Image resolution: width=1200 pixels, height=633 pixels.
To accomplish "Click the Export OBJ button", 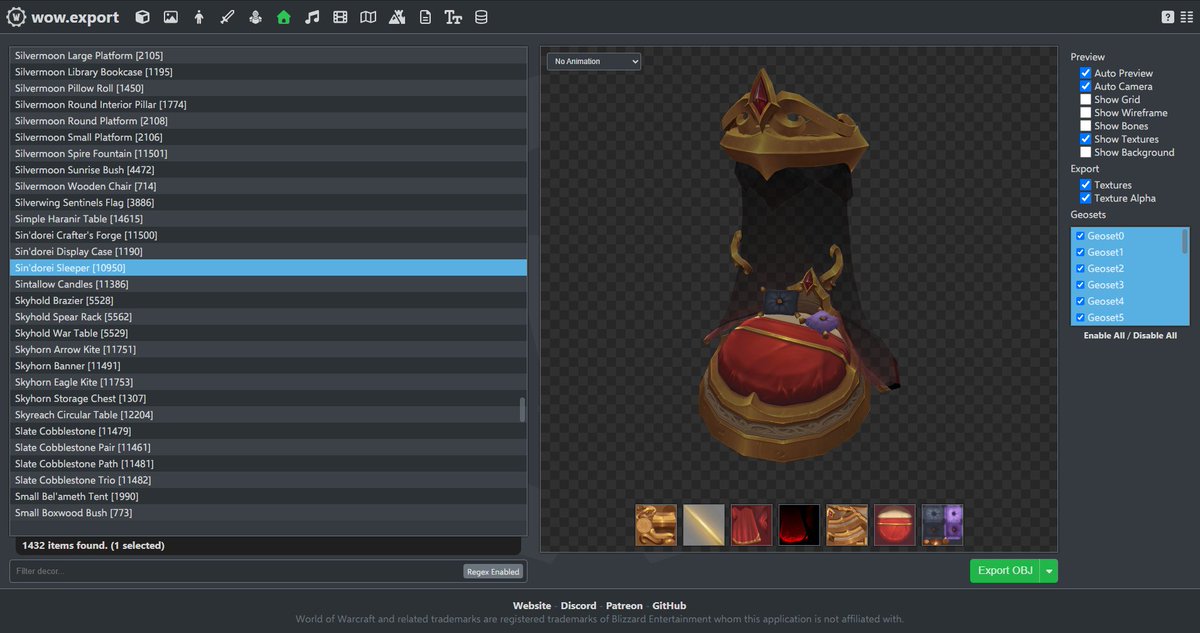I will [x=1005, y=571].
